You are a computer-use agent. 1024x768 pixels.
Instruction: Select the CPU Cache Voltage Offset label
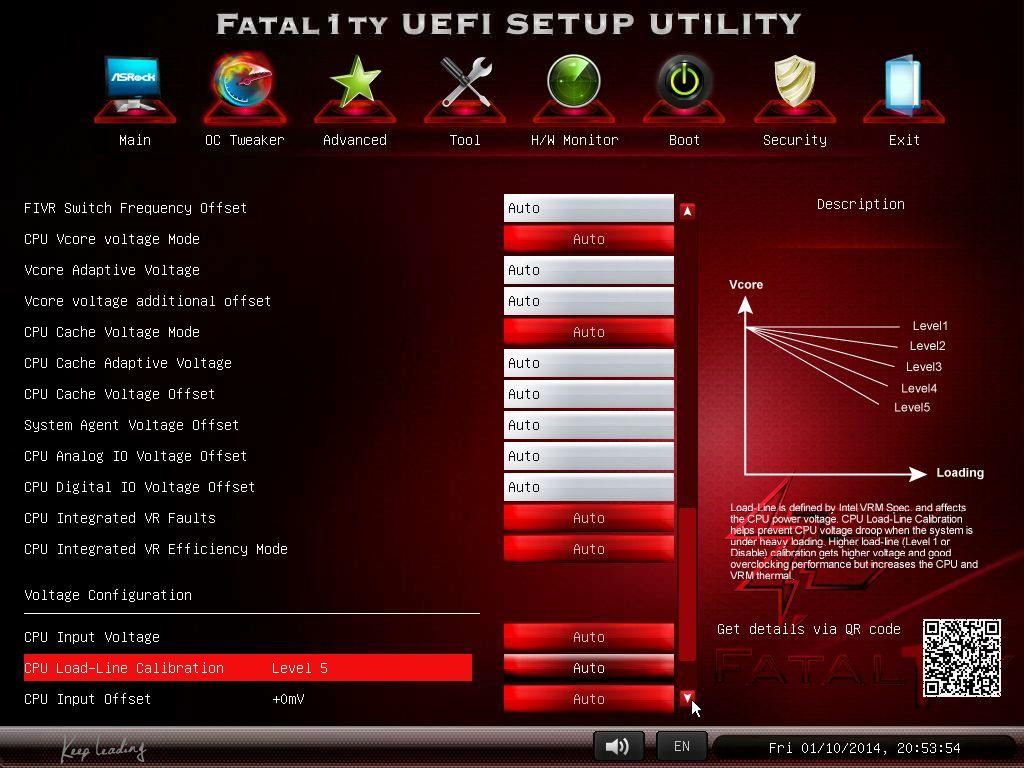click(x=120, y=394)
